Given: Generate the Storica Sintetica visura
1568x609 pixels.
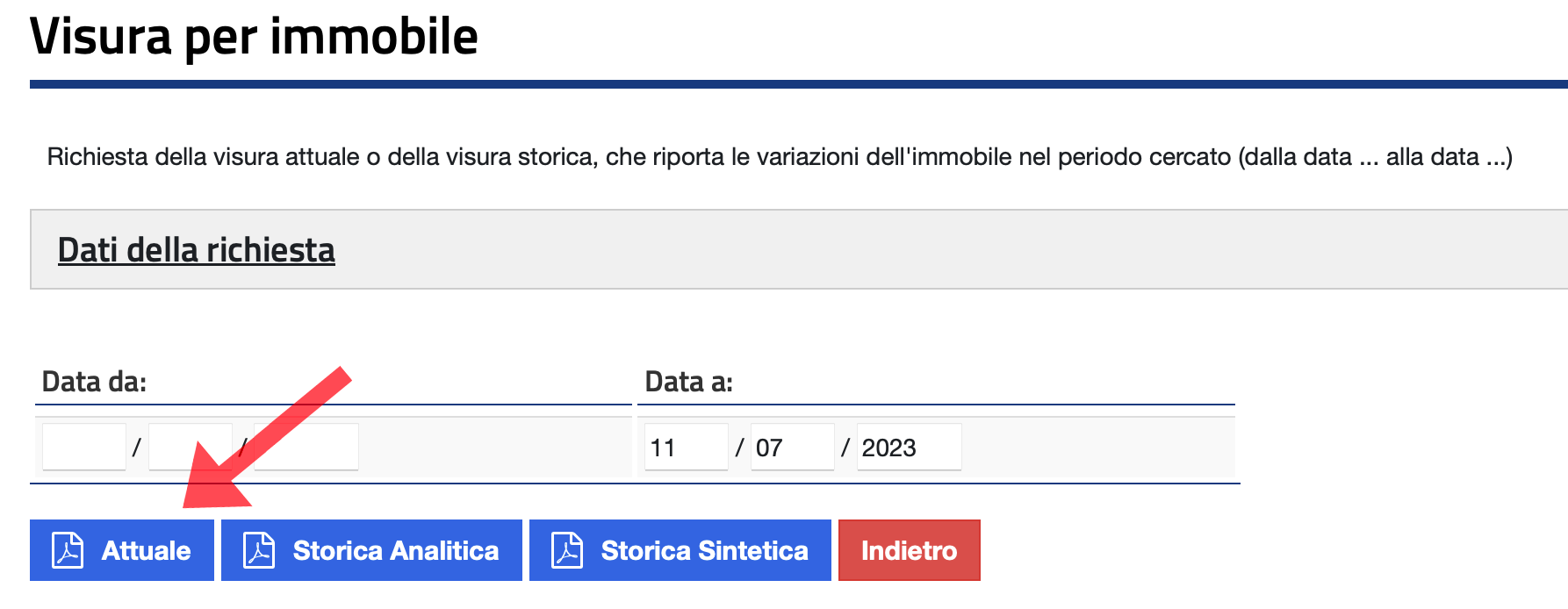Looking at the screenshot, I should [680, 550].
